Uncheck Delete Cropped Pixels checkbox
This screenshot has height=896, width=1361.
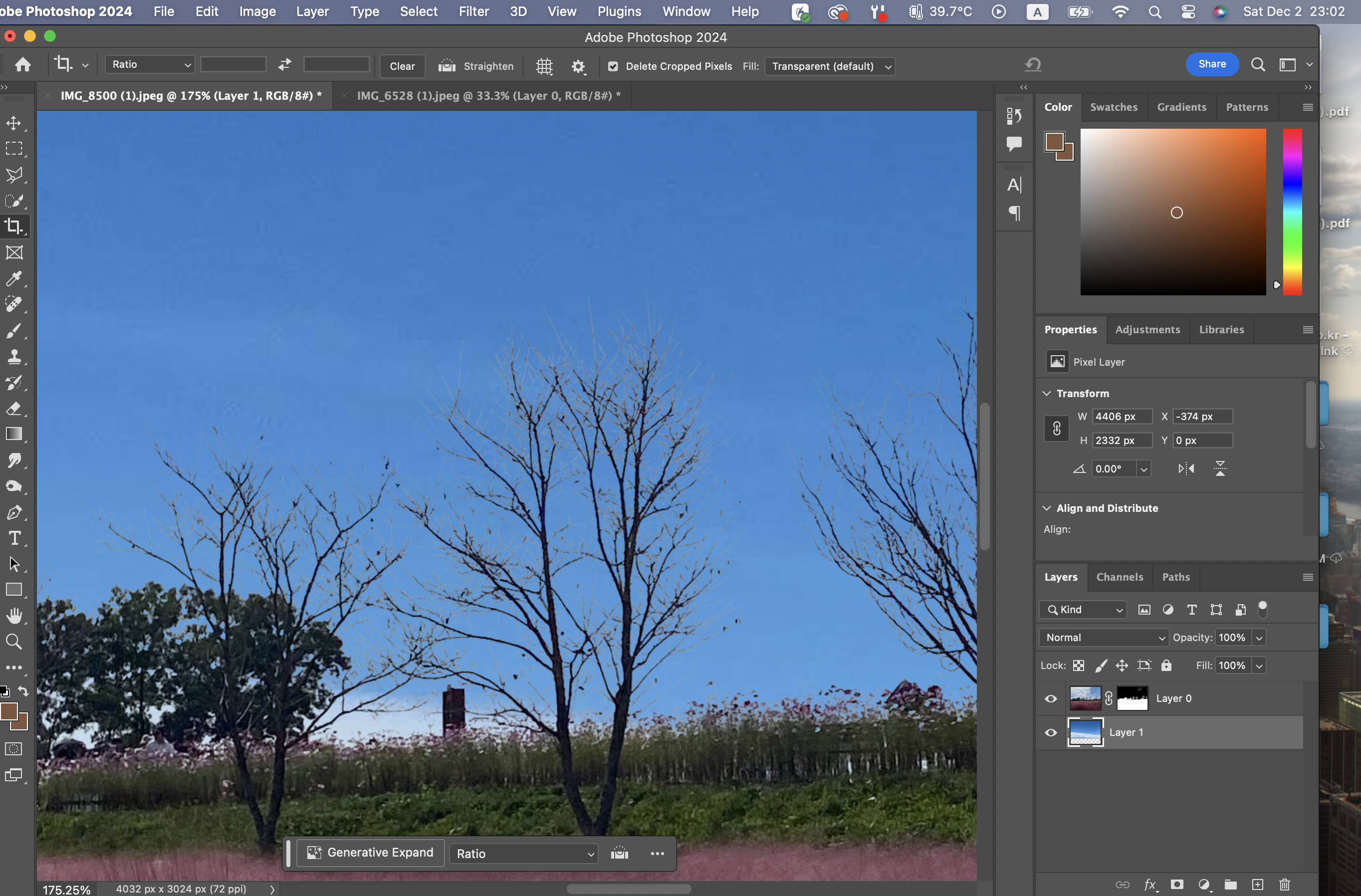click(x=613, y=66)
